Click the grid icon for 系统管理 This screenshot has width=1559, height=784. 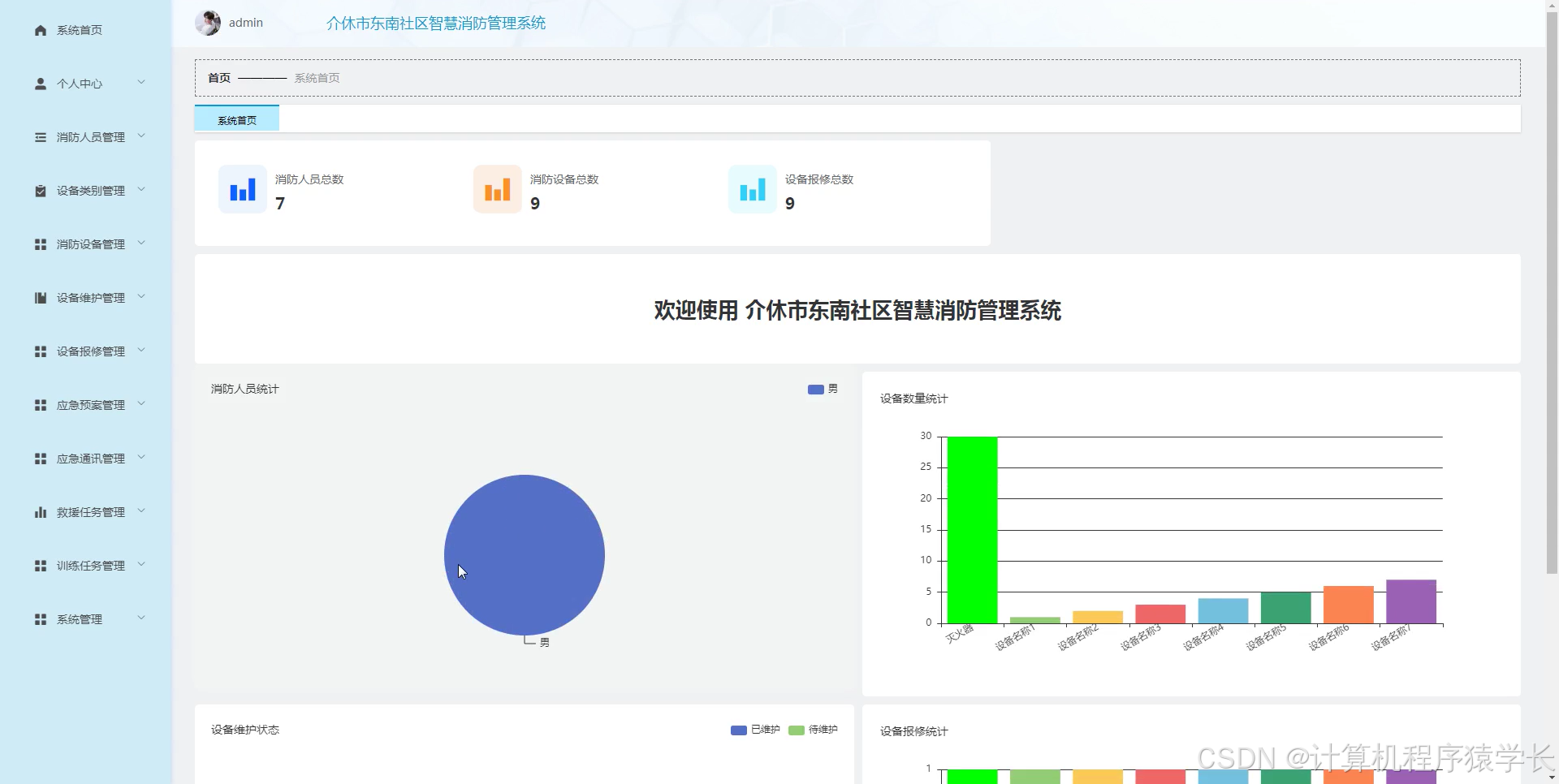pos(41,619)
